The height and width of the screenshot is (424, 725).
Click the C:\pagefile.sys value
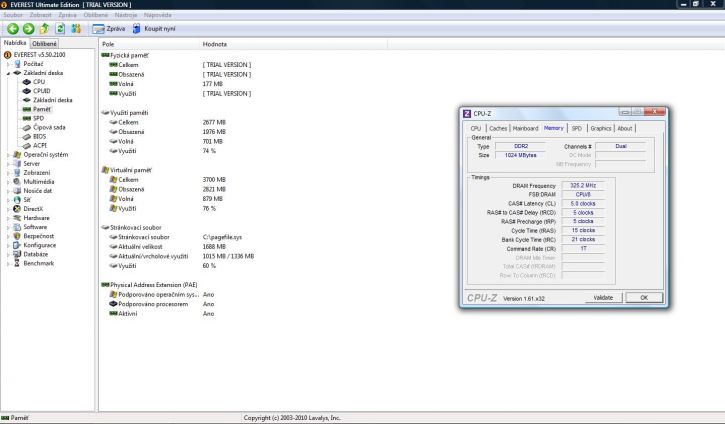222,237
